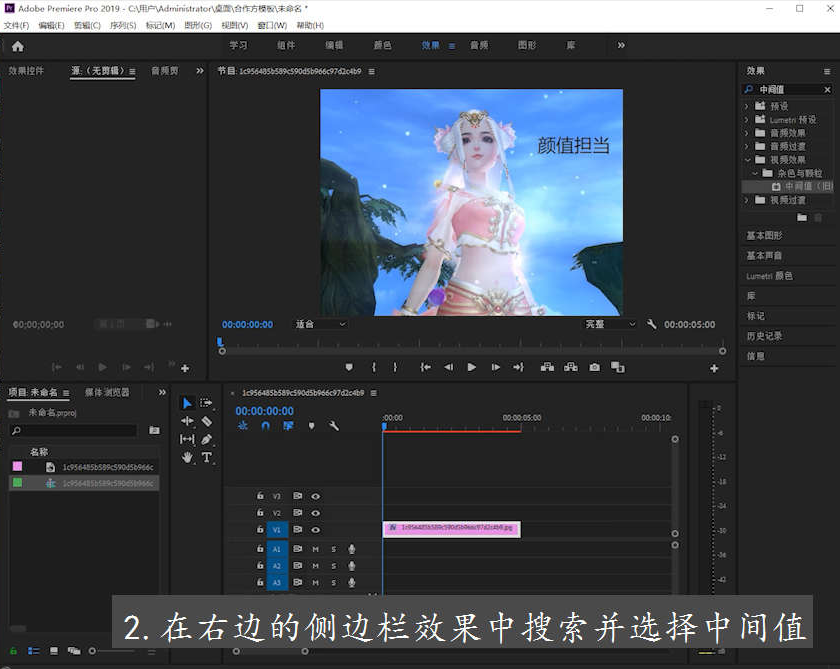Switch to the 颜色 workspace
Screen dimensions: 840x669
(382, 46)
